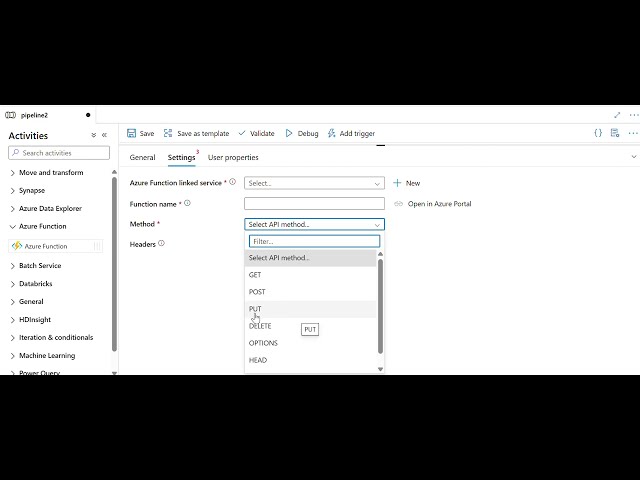Choose HEAD from method list
This screenshot has width=640, height=480.
pos(310,360)
